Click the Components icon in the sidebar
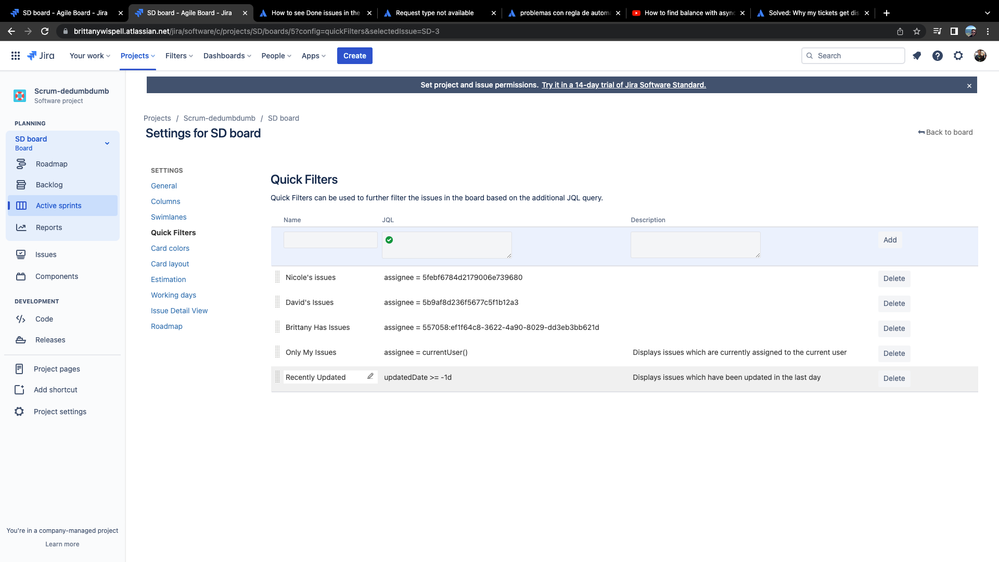Viewport: 999px width, 562px height. pyautogui.click(x=21, y=277)
